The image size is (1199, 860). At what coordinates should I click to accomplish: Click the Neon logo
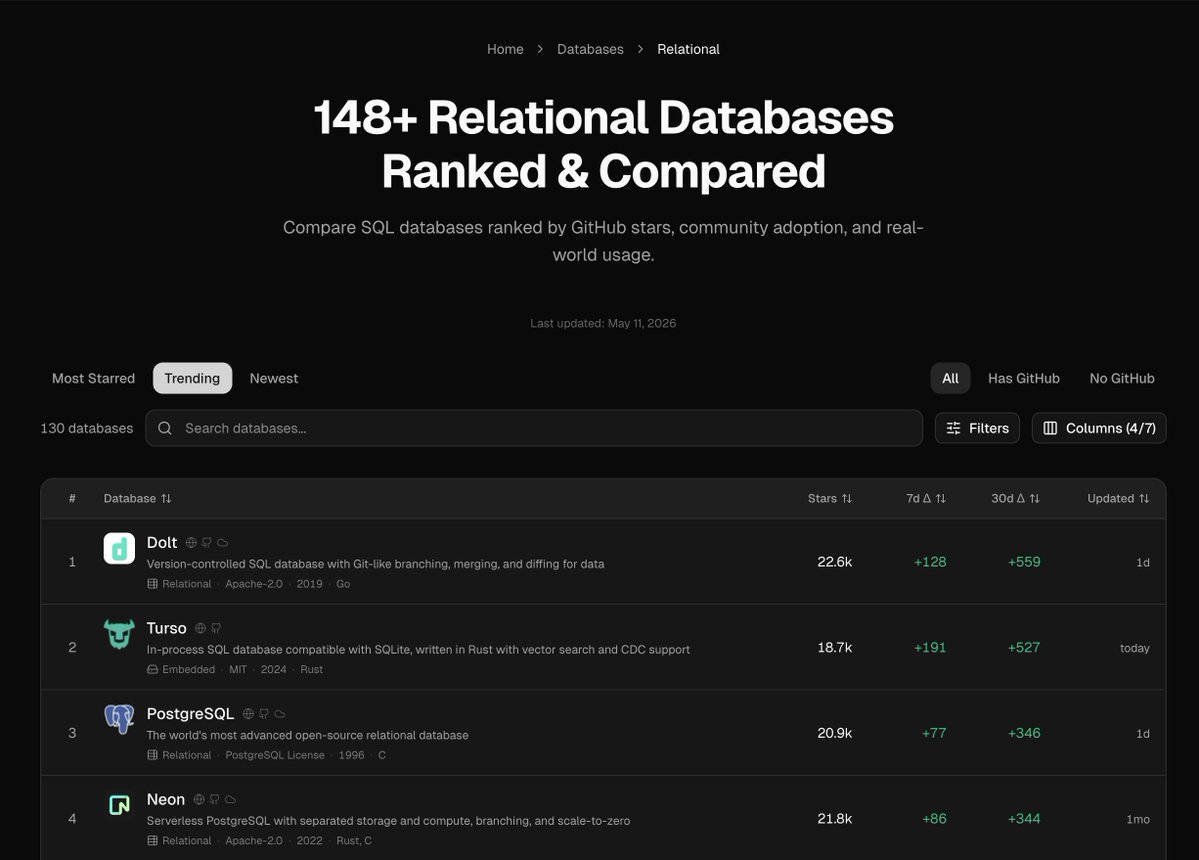click(119, 805)
